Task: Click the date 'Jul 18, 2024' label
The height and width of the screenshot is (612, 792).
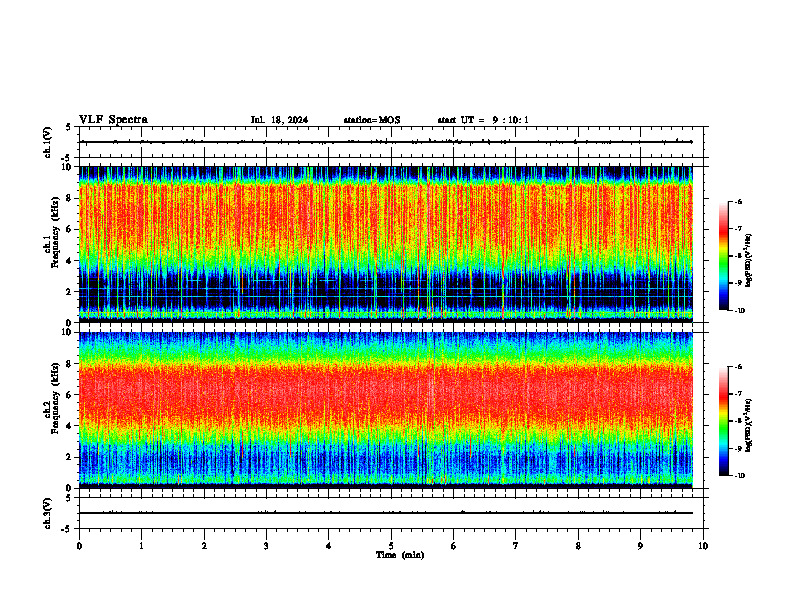Action: coord(279,120)
